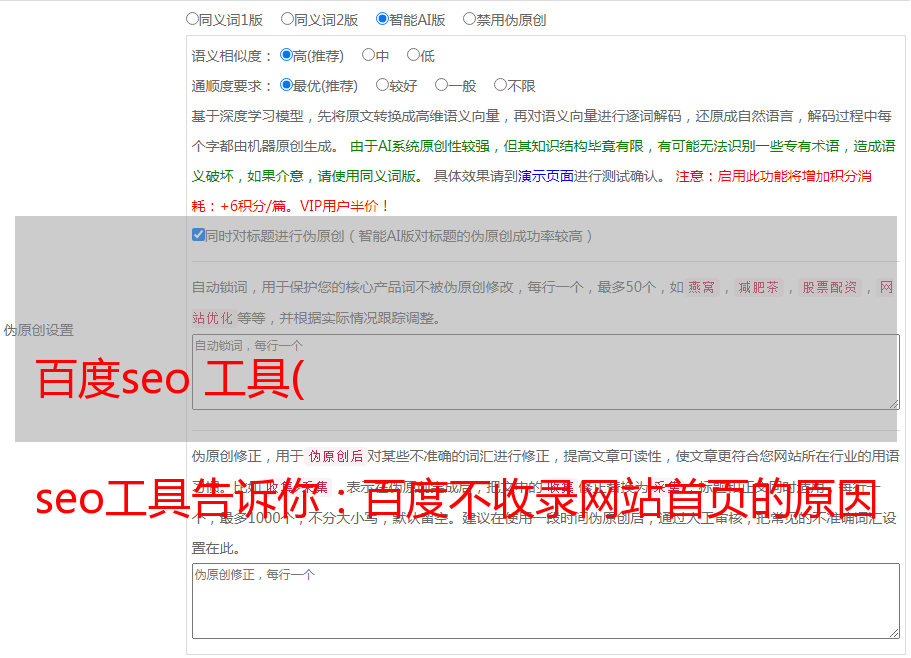Set 语义相似度 to 中

click(368, 55)
